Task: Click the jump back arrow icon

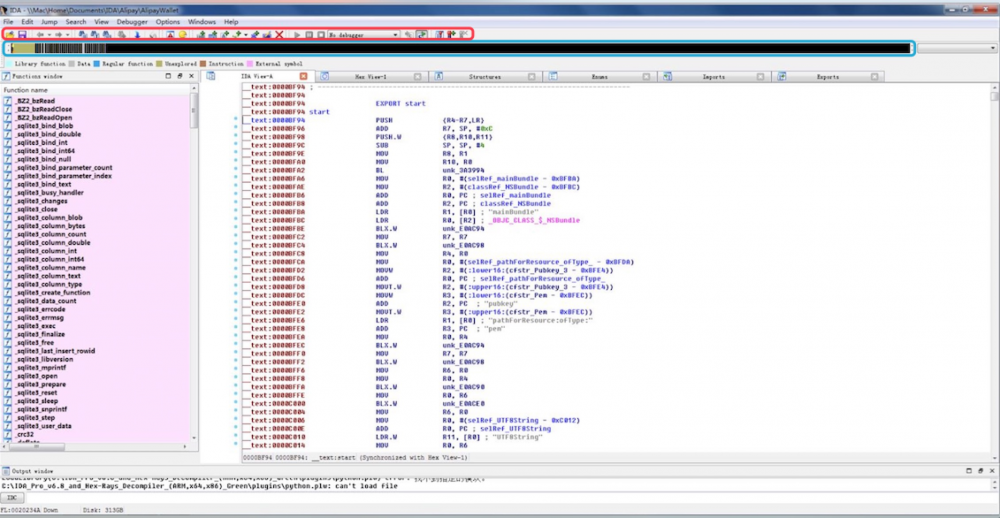Action: coord(40,34)
